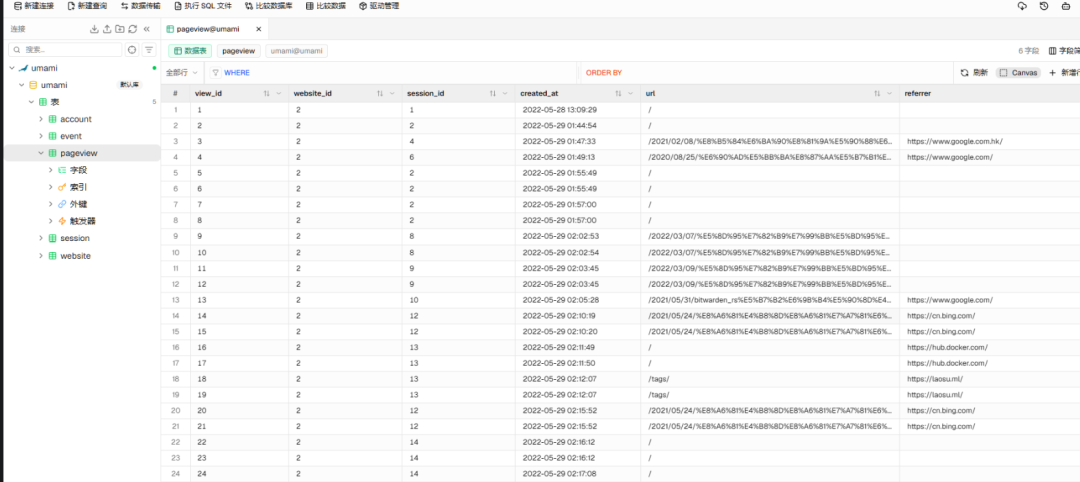Image resolution: width=1080 pixels, height=482 pixels.
Task: Expand the 索引 indexes node
Action: tap(50, 187)
